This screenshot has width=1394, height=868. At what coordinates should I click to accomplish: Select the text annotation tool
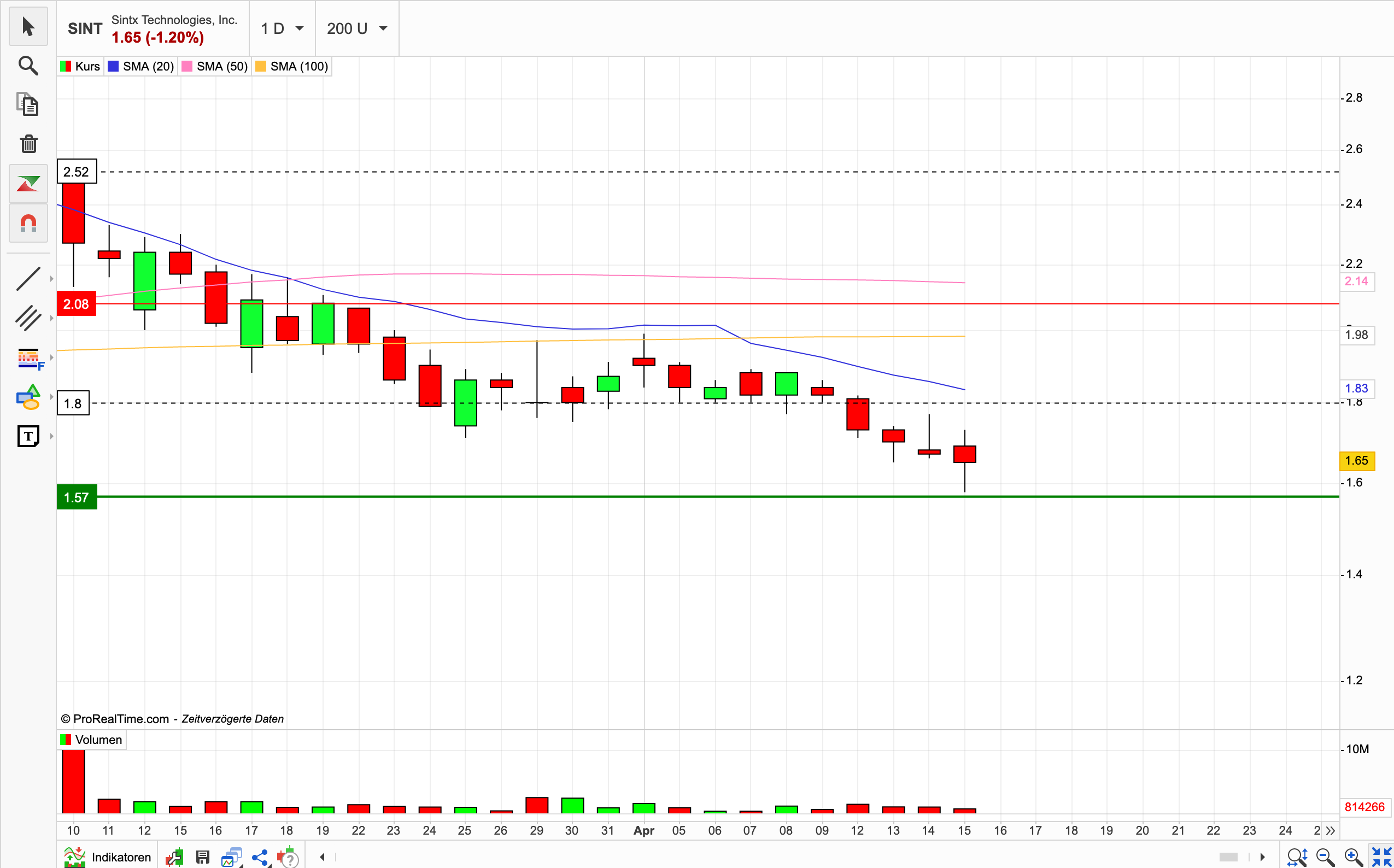28,436
